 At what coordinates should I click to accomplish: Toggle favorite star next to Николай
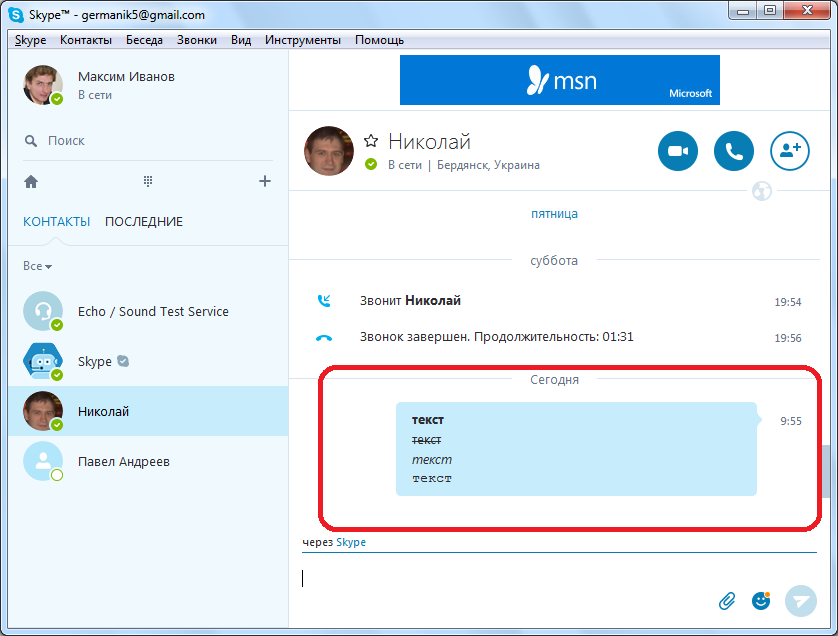[371, 141]
